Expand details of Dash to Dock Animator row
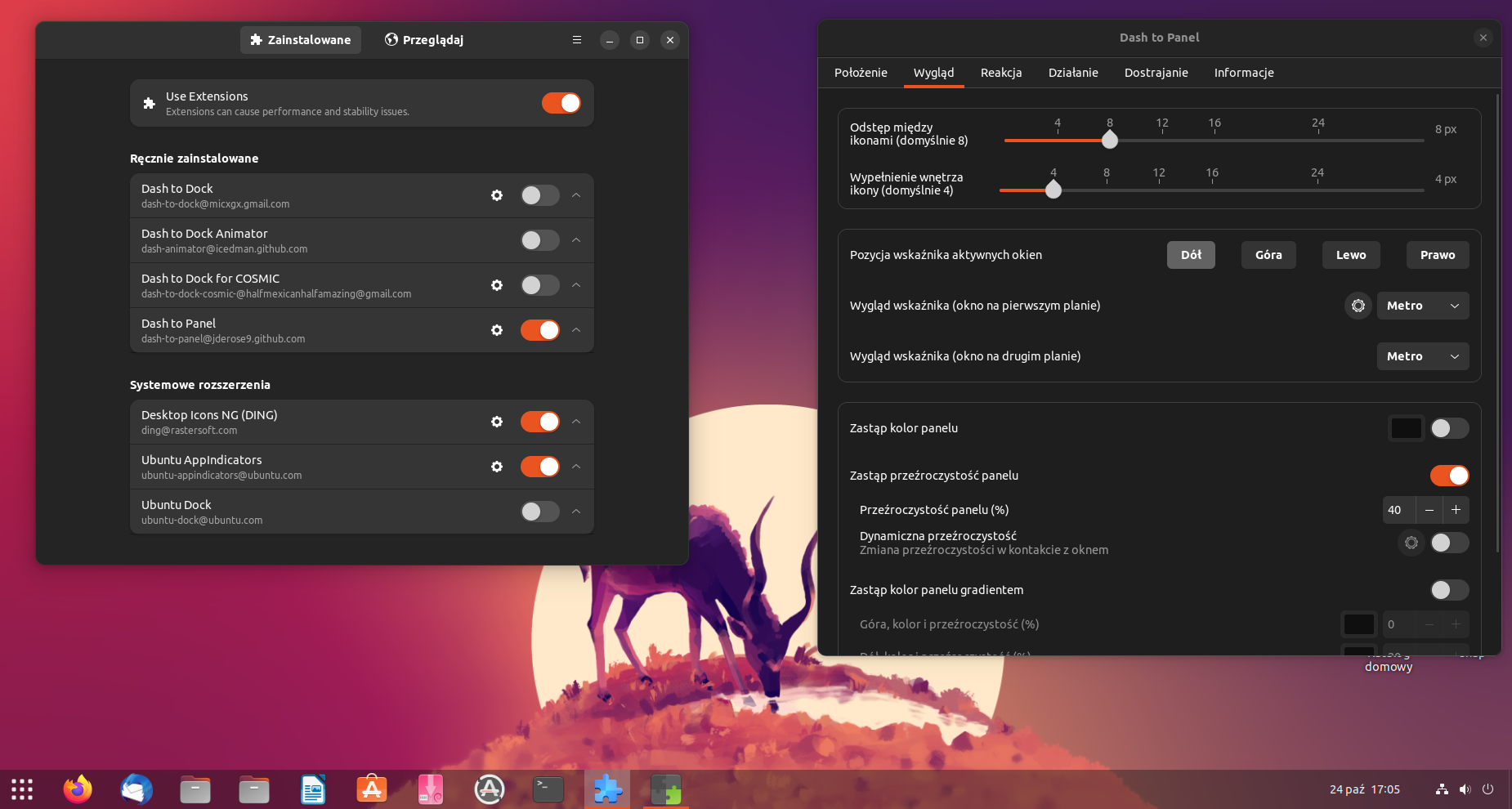1512x809 pixels. 576,240
